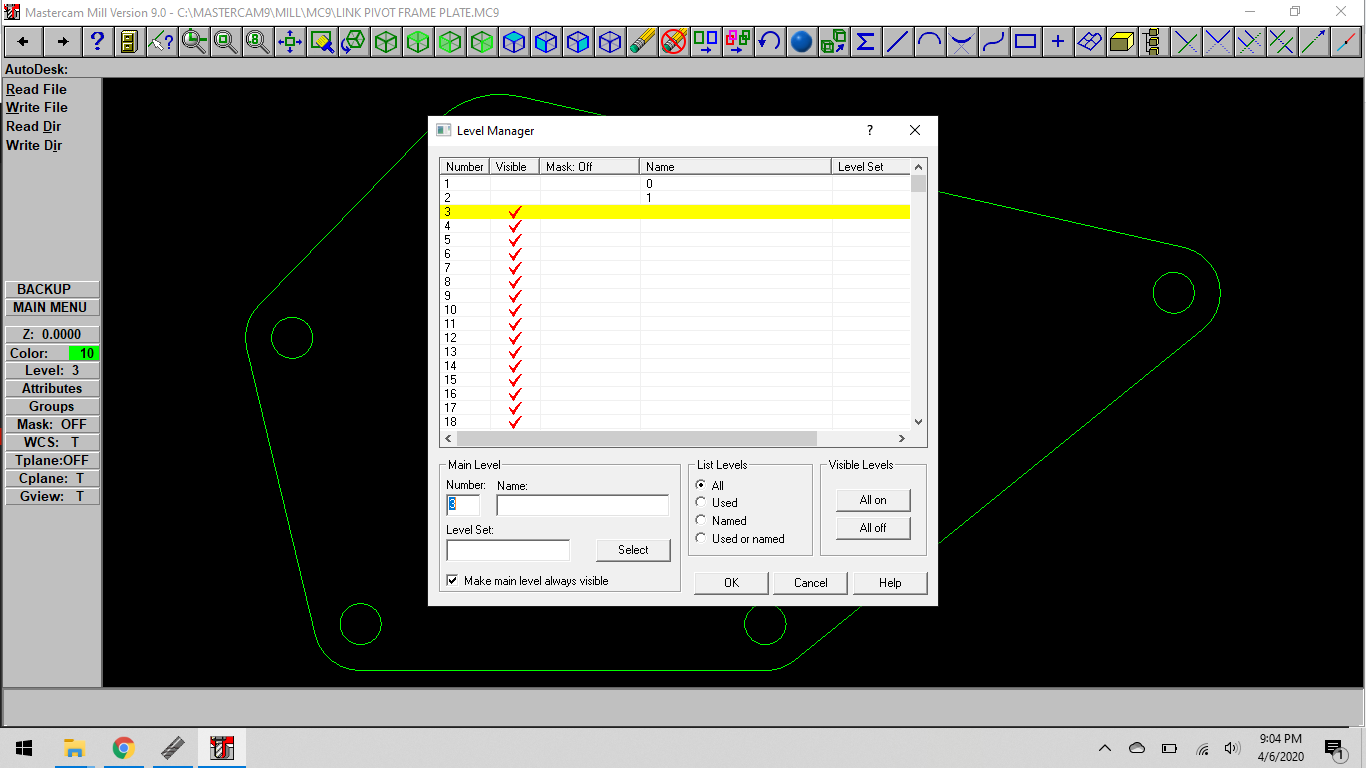Open Chrome from the Windows taskbar
This screenshot has width=1366, height=768.
click(123, 748)
